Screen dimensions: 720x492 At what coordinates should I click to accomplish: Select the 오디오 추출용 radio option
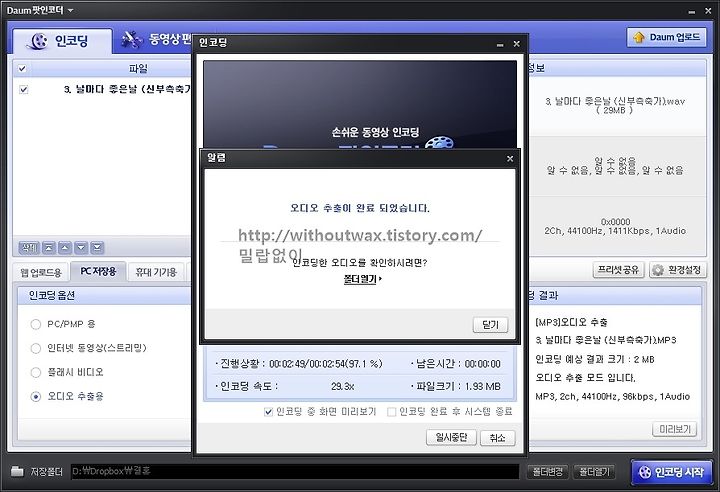point(36,396)
